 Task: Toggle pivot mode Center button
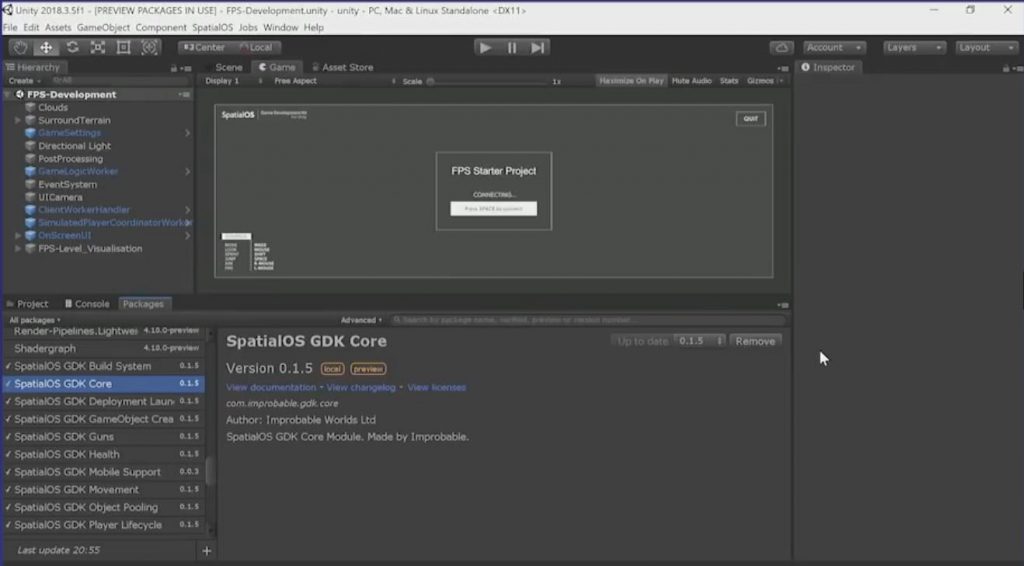[x=203, y=48]
